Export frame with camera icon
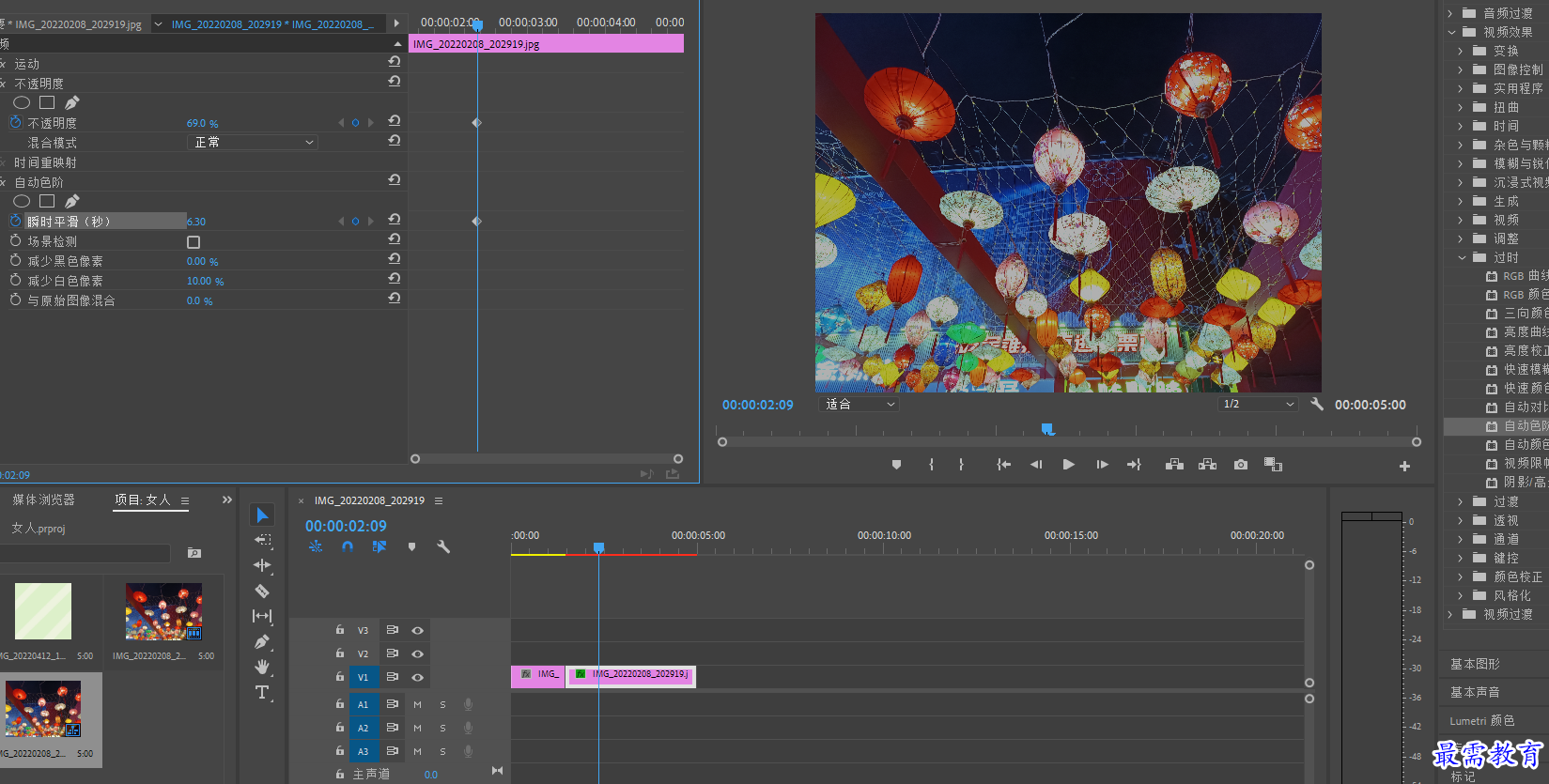The width and height of the screenshot is (1549, 784). click(1241, 465)
